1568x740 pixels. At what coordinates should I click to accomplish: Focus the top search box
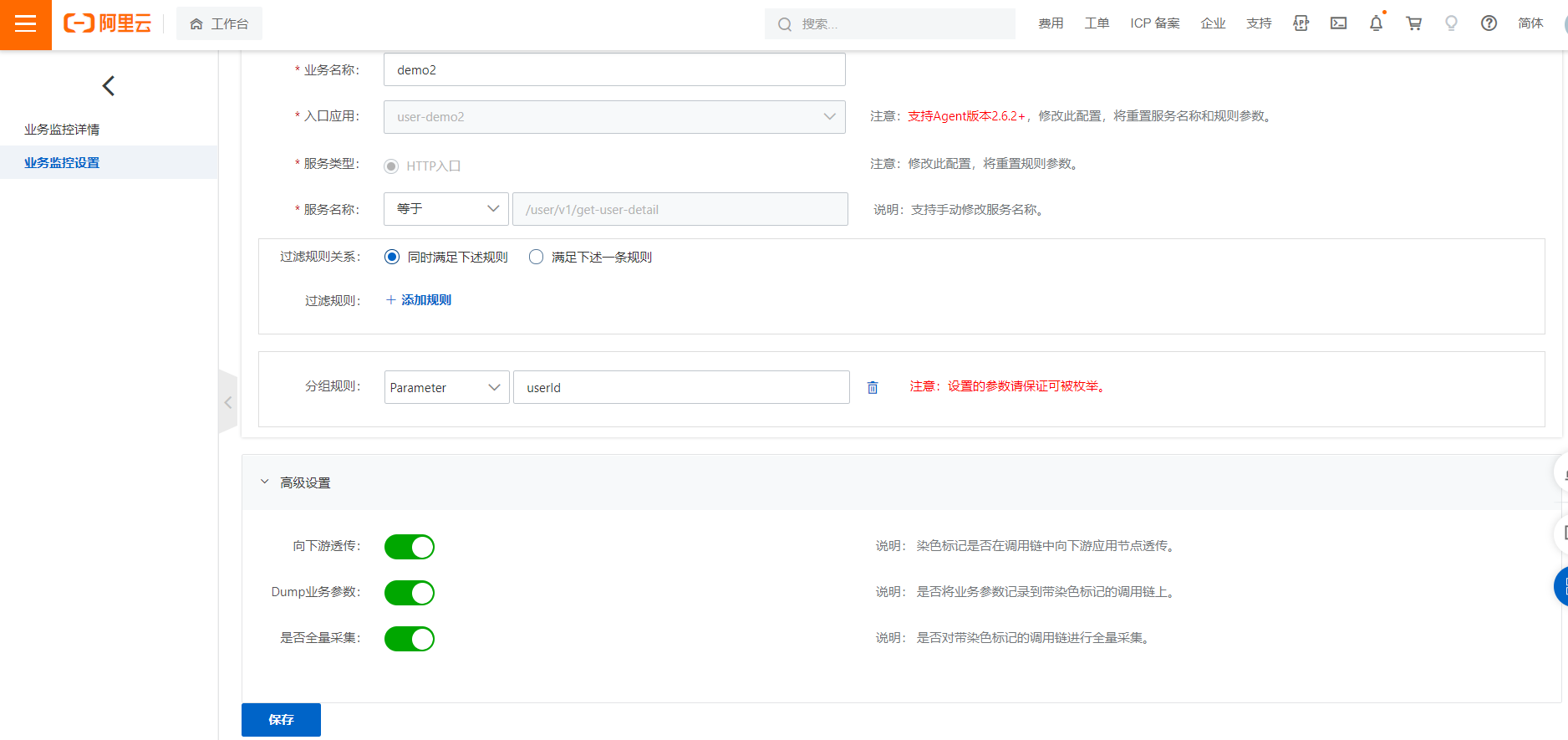[890, 24]
